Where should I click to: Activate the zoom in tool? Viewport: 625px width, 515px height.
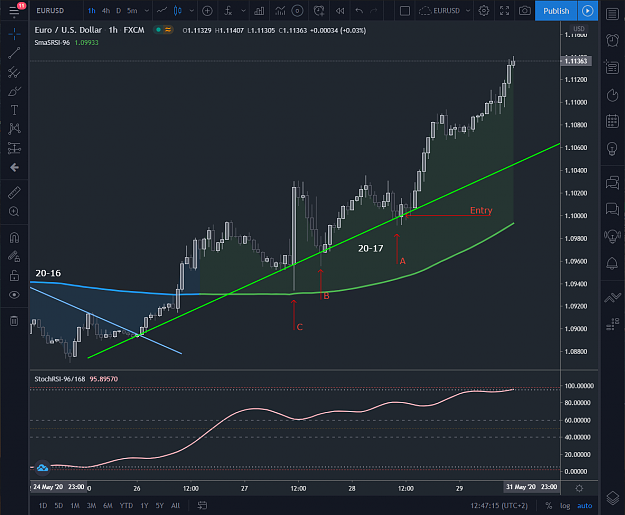coord(14,212)
